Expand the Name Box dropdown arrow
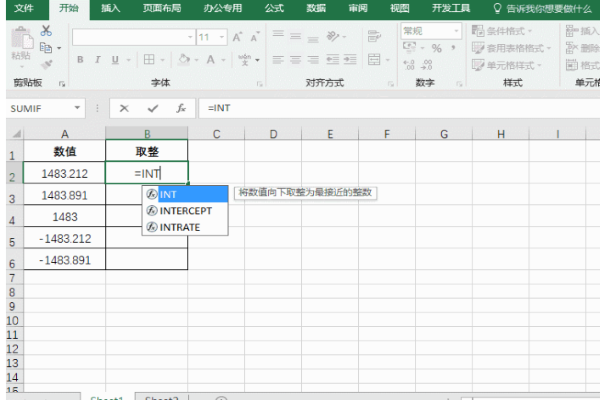Image resolution: width=600 pixels, height=400 pixels. click(x=77, y=108)
